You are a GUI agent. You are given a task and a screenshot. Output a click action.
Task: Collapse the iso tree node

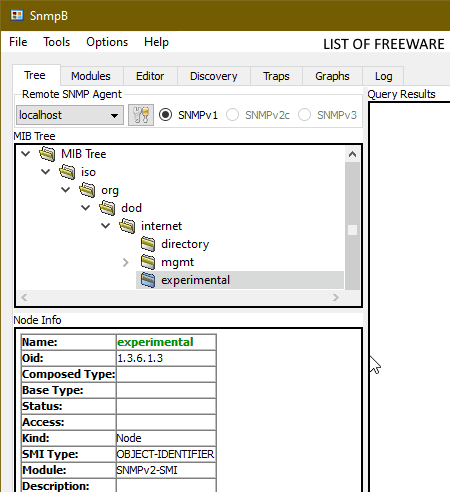click(x=46, y=172)
